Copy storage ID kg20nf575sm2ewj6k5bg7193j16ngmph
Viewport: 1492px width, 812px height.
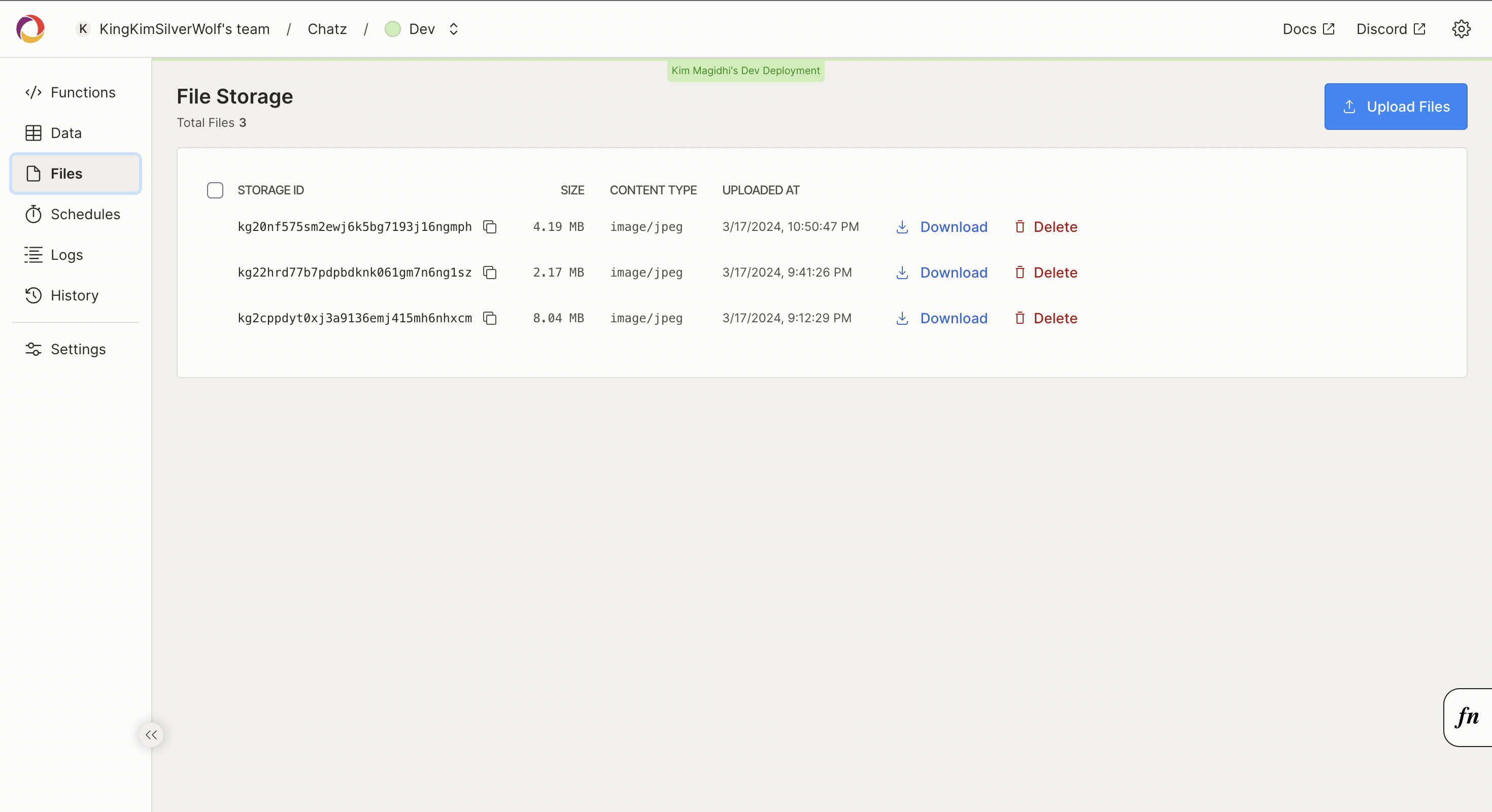coord(489,227)
